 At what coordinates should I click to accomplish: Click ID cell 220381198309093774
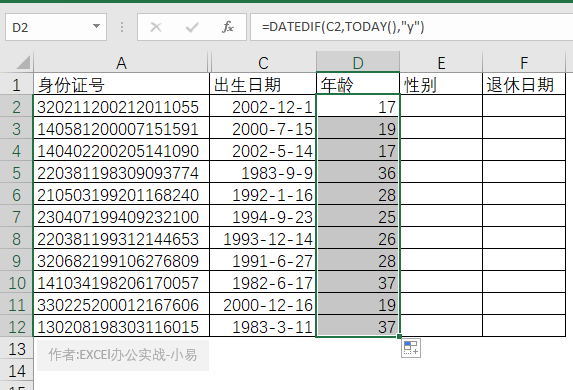tap(121, 172)
